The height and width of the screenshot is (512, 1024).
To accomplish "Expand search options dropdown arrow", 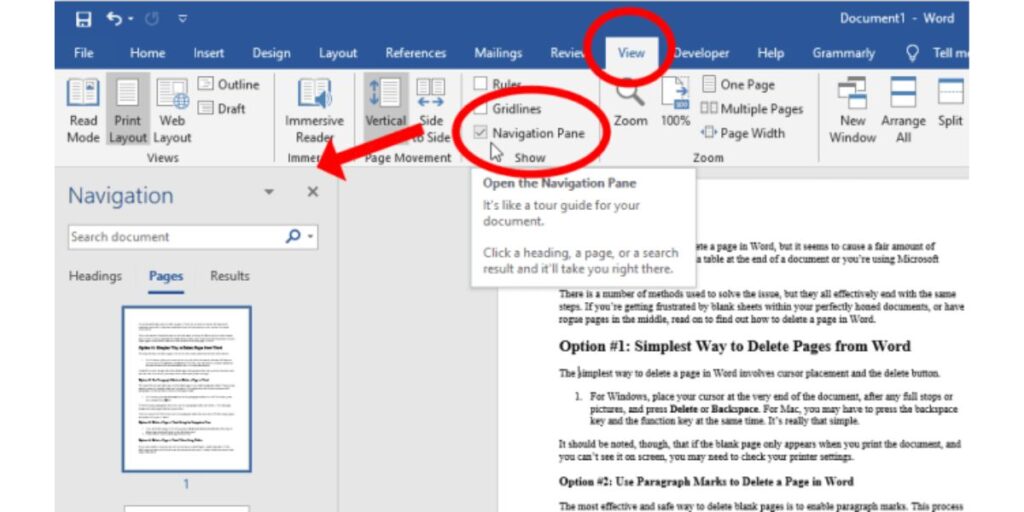I will pyautogui.click(x=310, y=236).
